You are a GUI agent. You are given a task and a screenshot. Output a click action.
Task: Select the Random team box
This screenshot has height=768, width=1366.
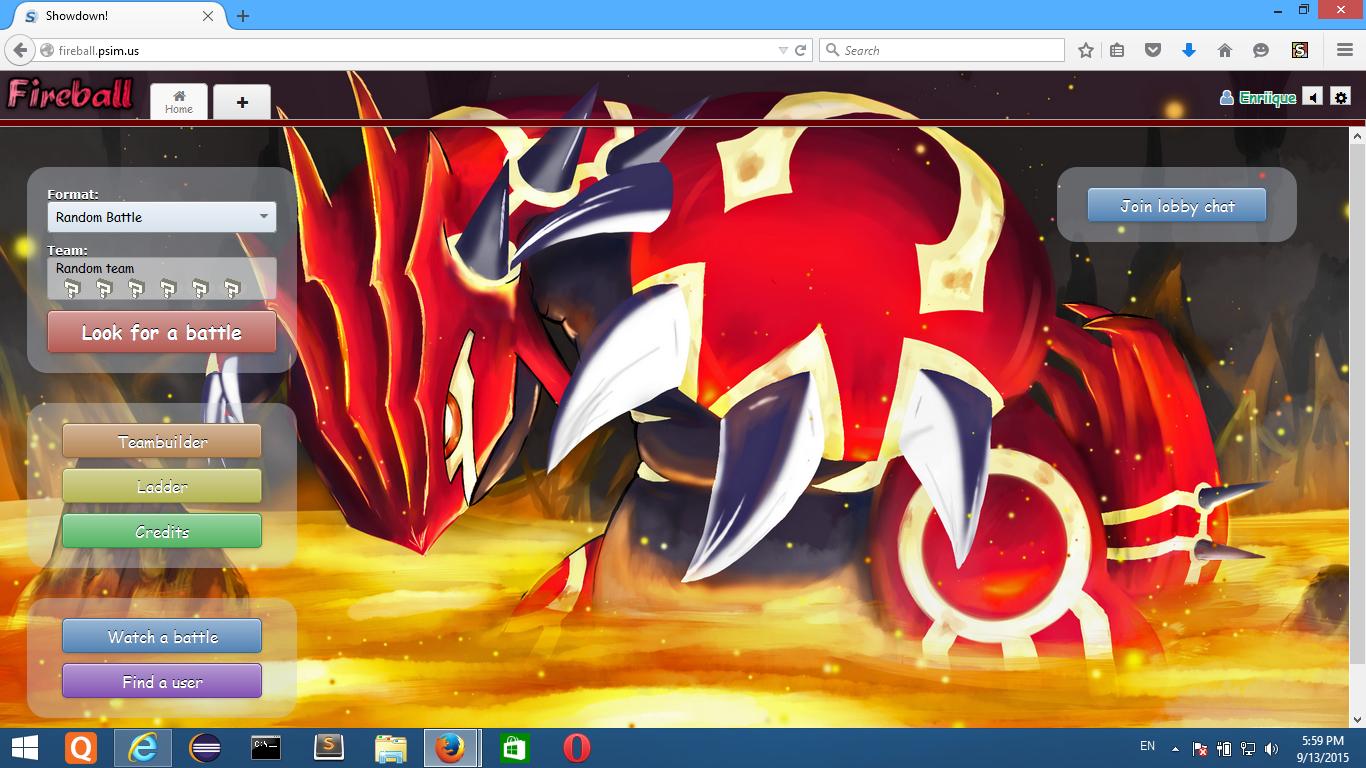tap(162, 279)
